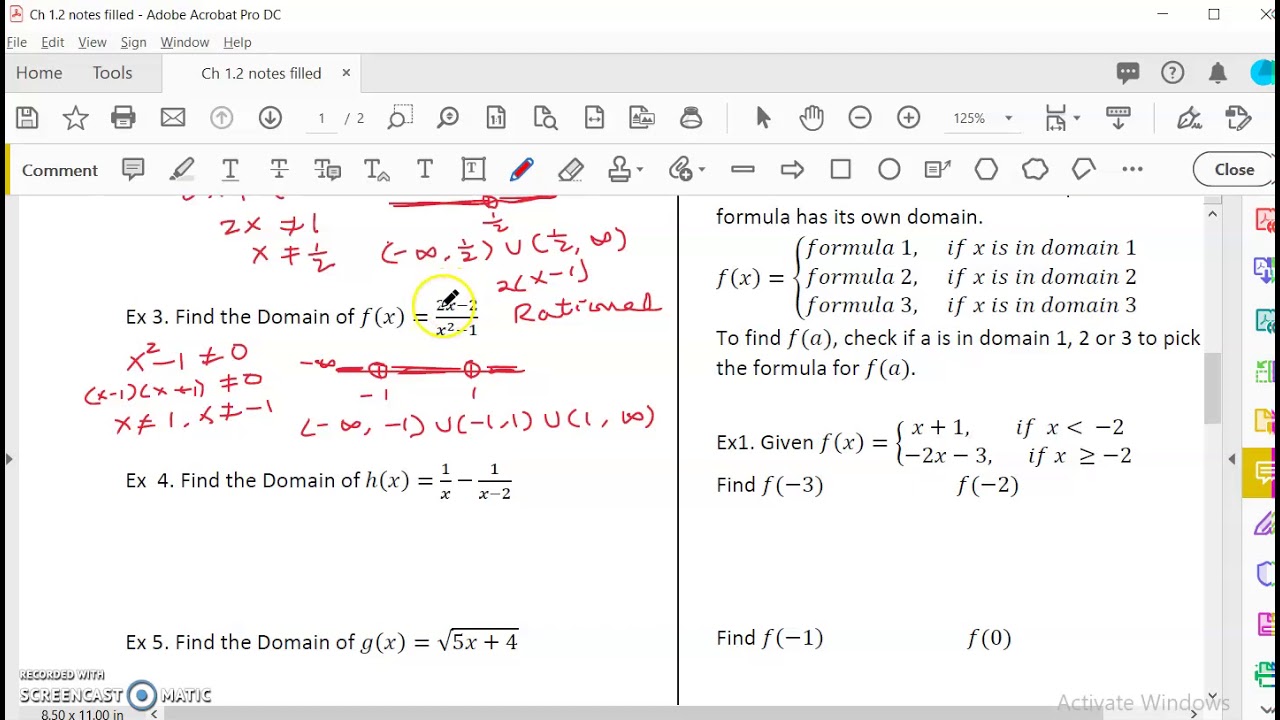1280x720 pixels.
Task: Send the file by email via the envelope icon
Action: click(x=173, y=118)
